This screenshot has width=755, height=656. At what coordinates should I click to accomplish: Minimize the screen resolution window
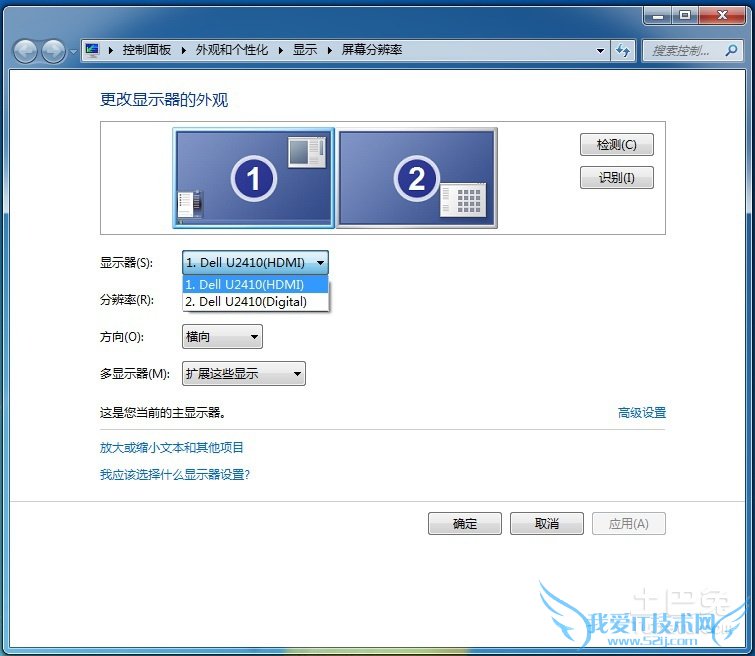[x=658, y=15]
